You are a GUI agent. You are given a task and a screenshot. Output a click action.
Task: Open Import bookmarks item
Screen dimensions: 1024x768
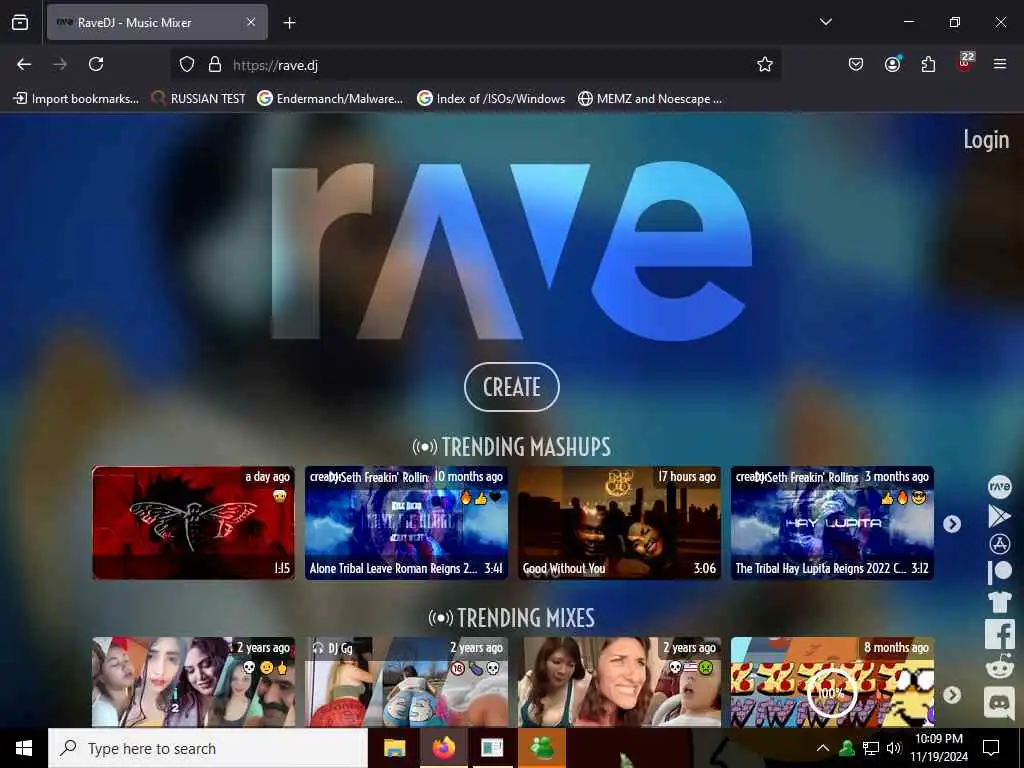pos(76,99)
